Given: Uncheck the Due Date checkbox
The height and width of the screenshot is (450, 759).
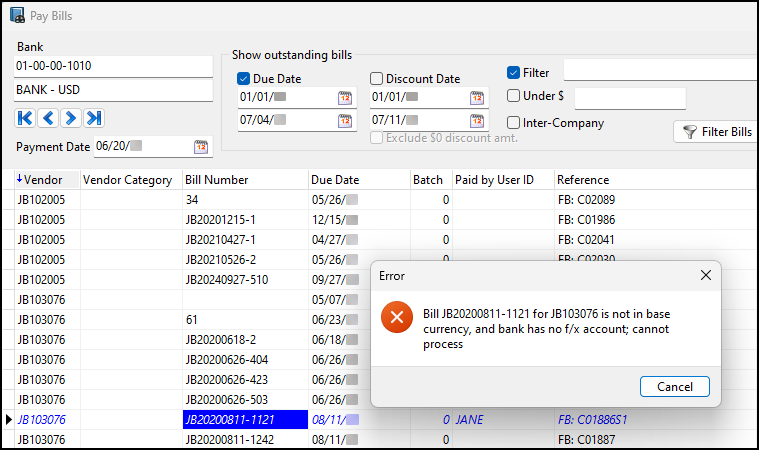Looking at the screenshot, I should (x=243, y=78).
